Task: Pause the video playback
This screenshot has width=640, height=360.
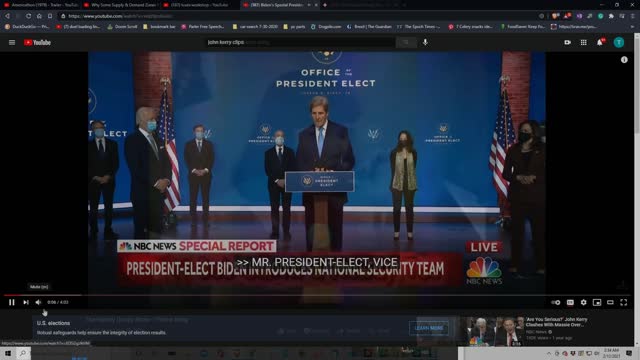Action: point(11,302)
